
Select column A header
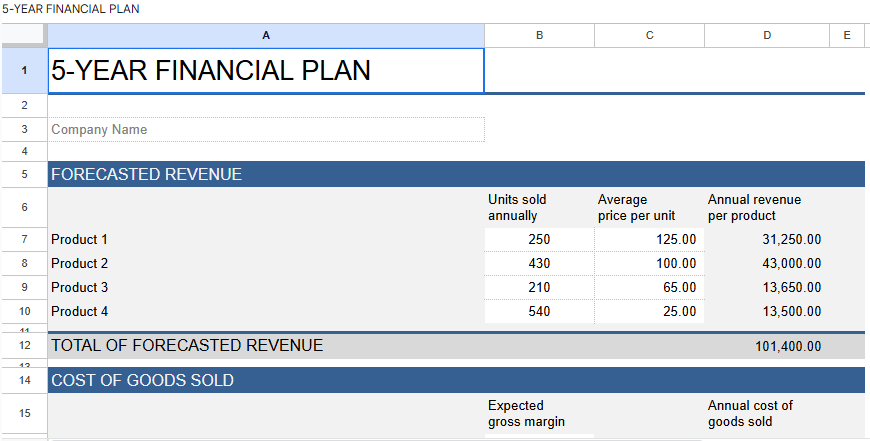pos(266,35)
